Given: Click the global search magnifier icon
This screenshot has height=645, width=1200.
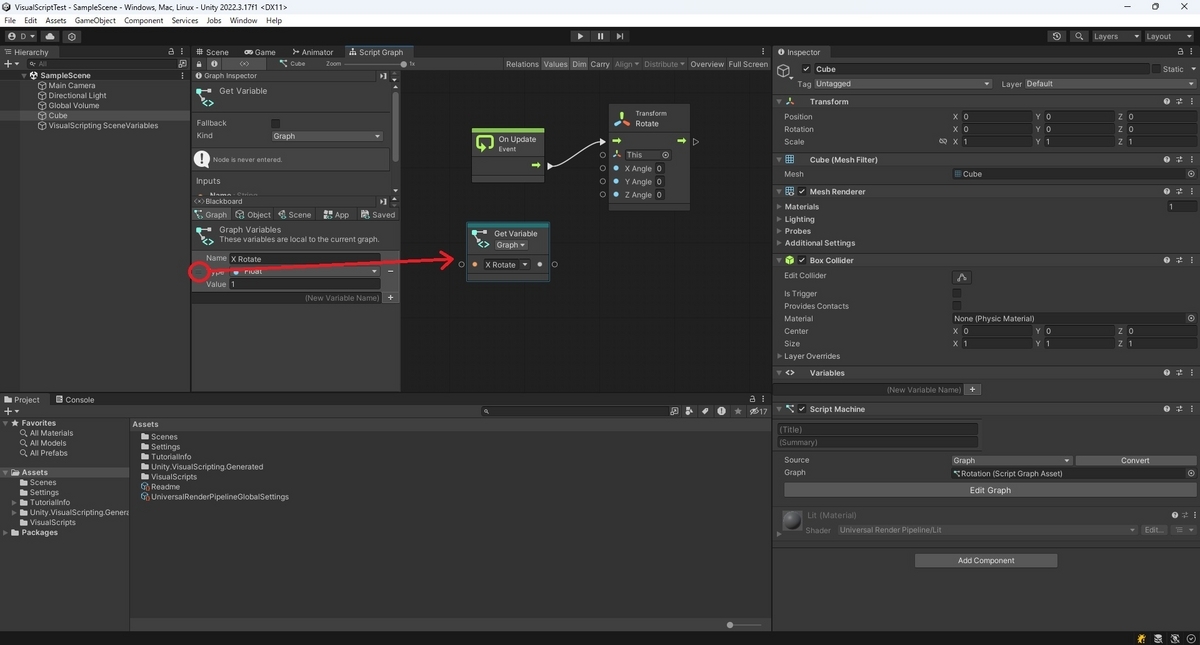Looking at the screenshot, I should (1079, 36).
